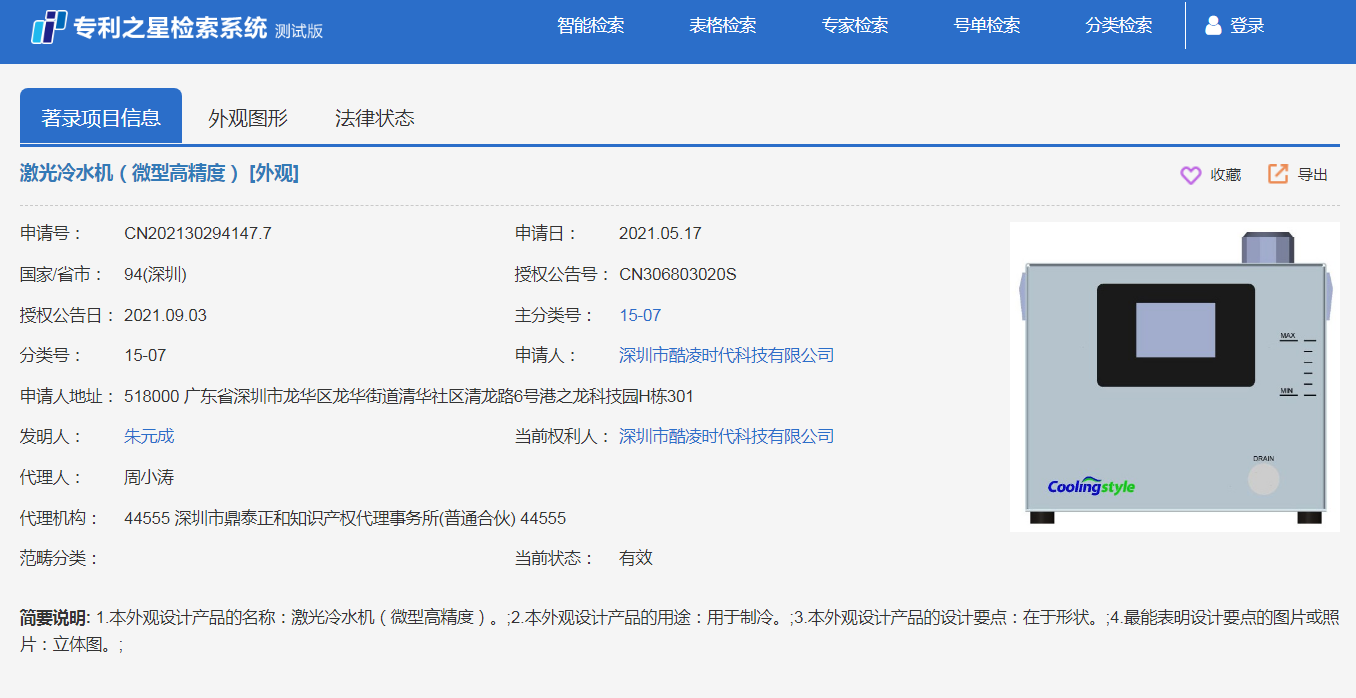Select the 著录项目信息 tab
The height and width of the screenshot is (698, 1356).
pos(101,118)
